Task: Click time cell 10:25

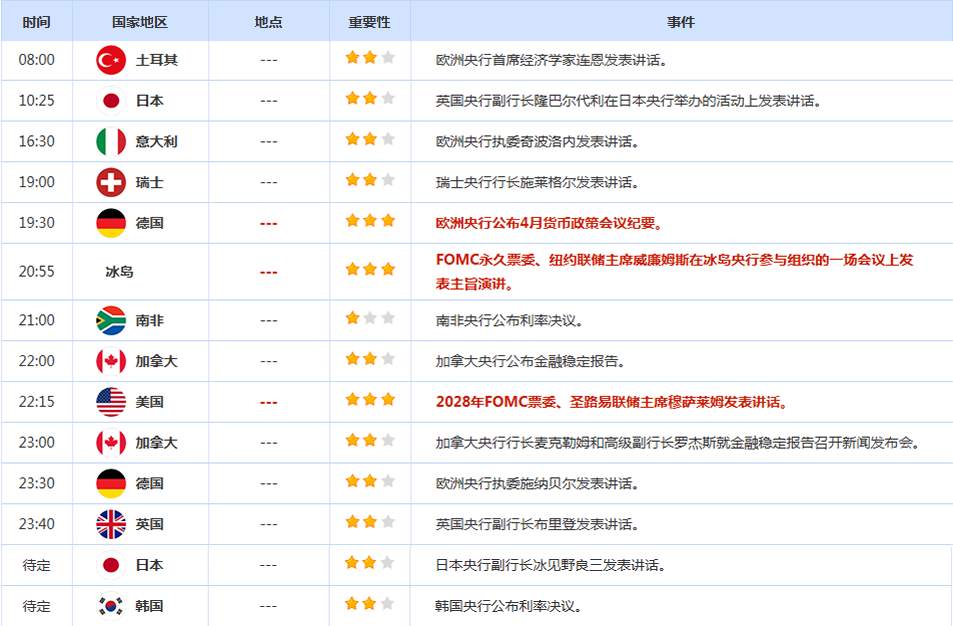Action: pos(36,100)
